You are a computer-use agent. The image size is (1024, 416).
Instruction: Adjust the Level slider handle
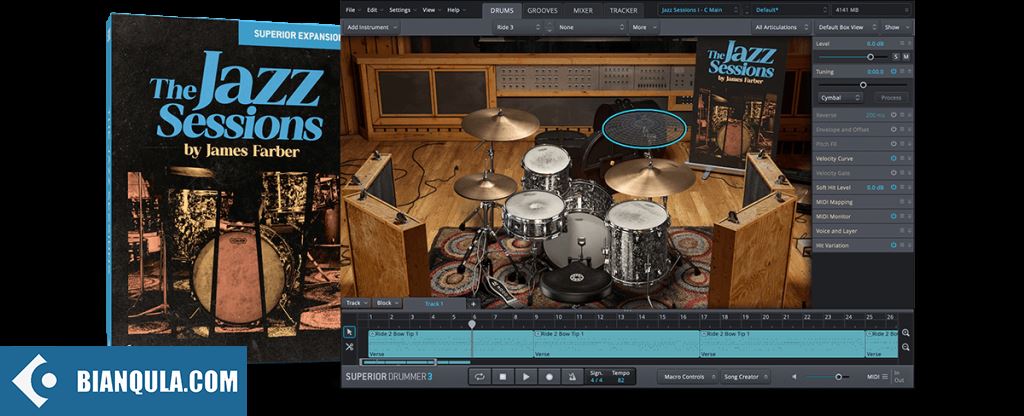click(871, 57)
